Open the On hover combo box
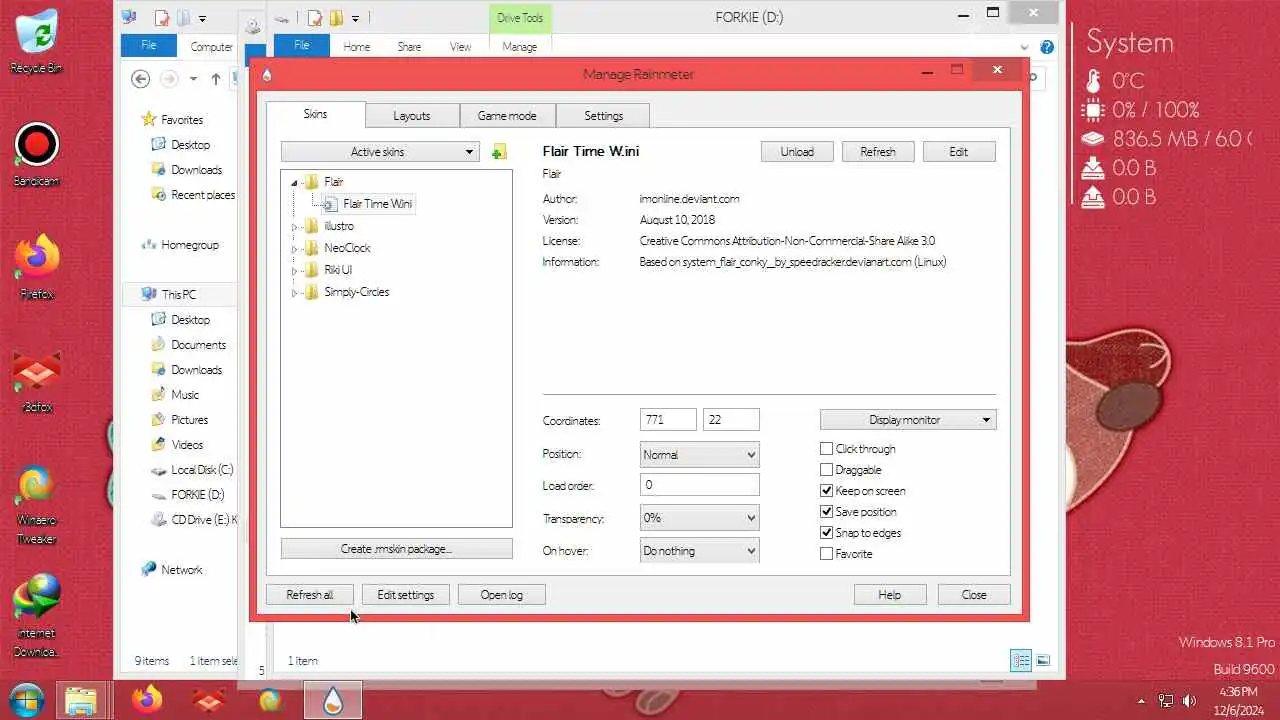 tap(699, 551)
